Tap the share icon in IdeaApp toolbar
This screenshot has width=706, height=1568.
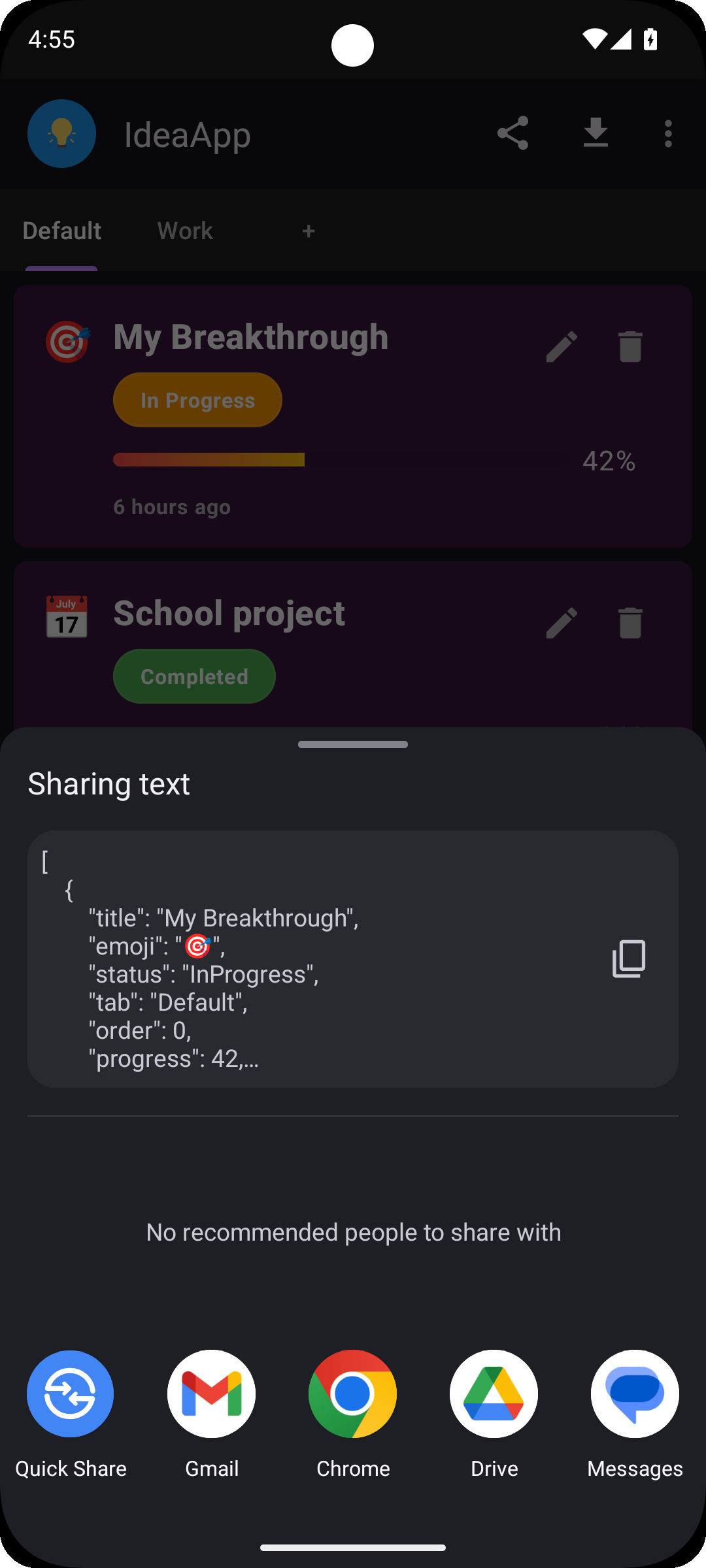[513, 134]
